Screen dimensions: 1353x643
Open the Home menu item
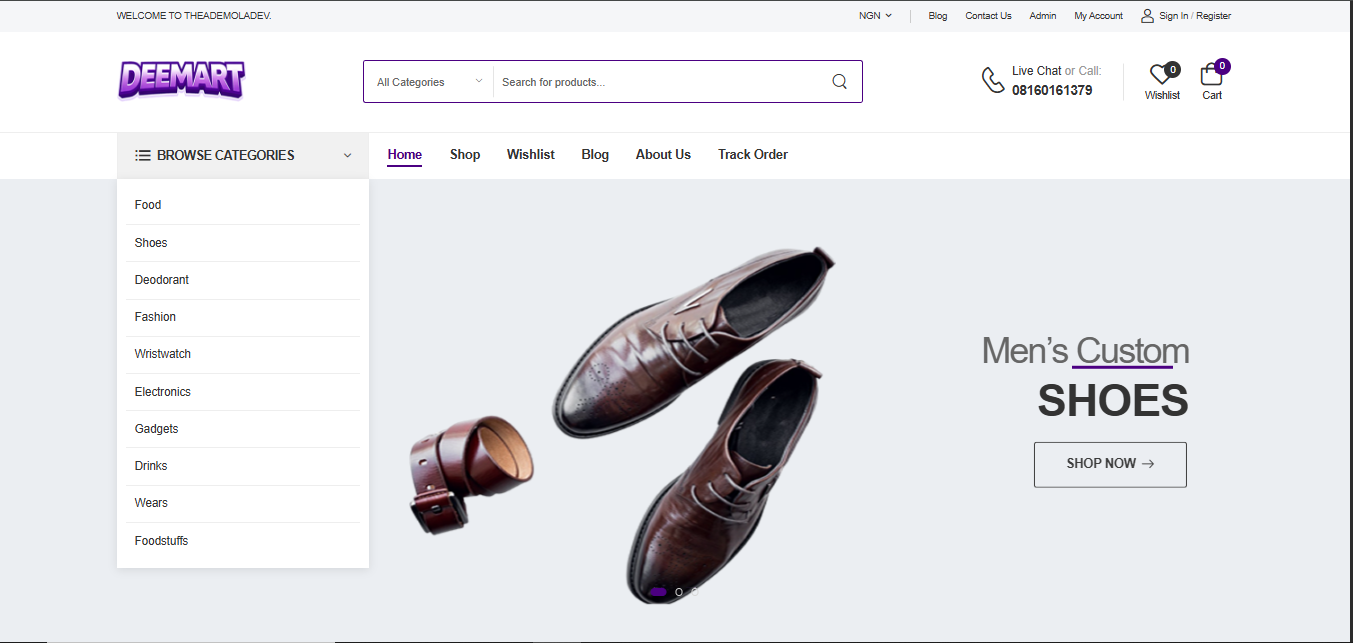click(405, 154)
